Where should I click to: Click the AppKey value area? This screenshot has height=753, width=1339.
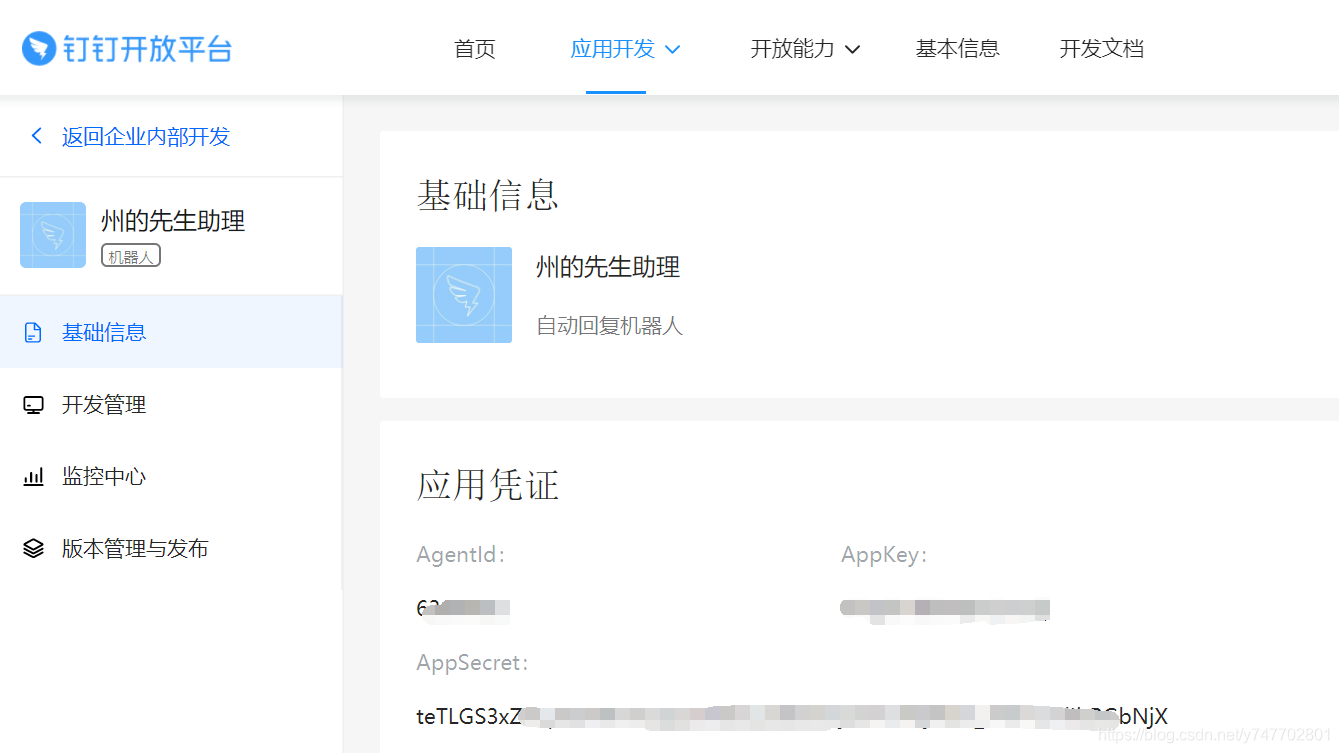tap(944, 608)
